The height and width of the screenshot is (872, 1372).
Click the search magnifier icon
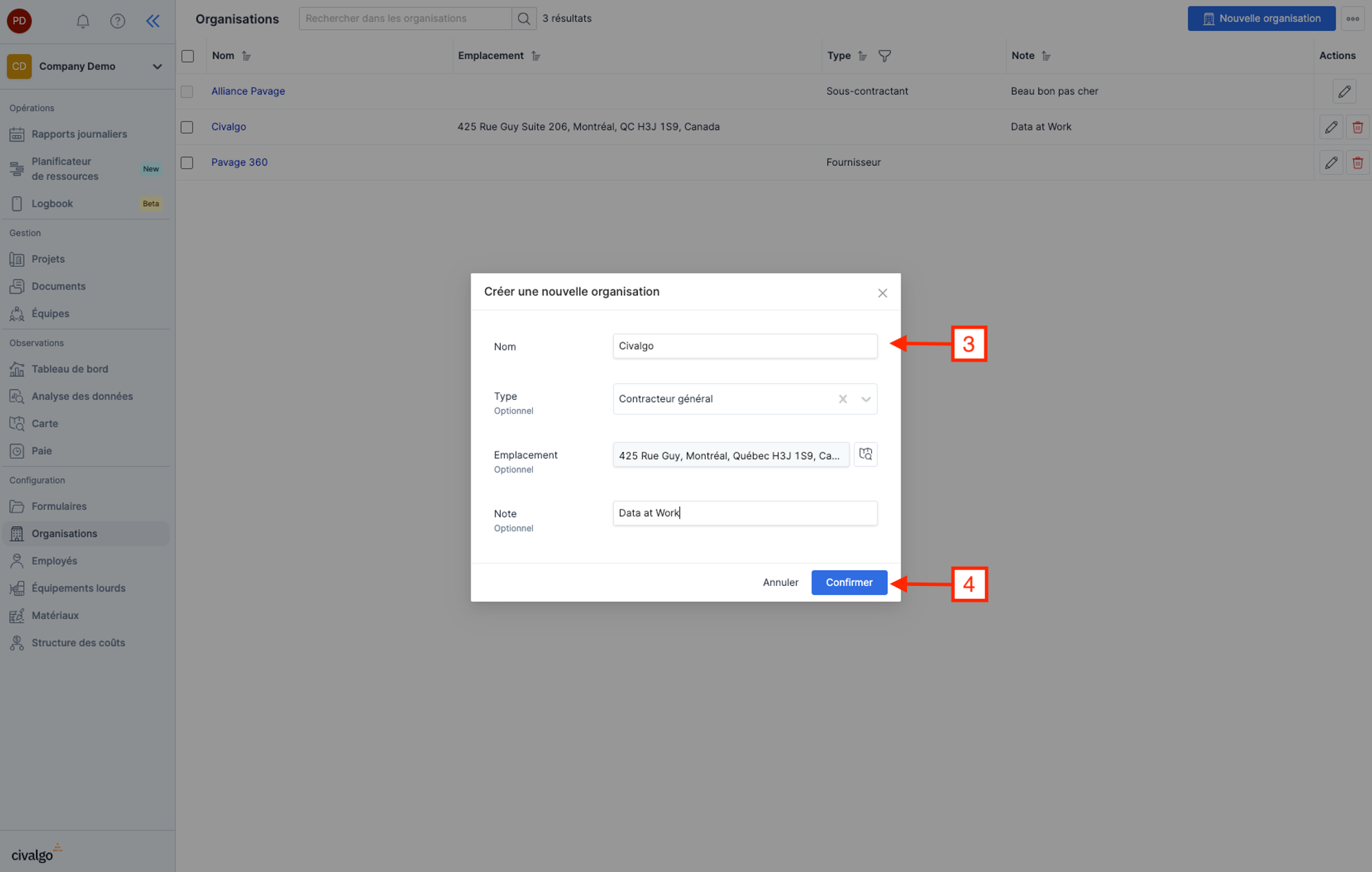523,19
